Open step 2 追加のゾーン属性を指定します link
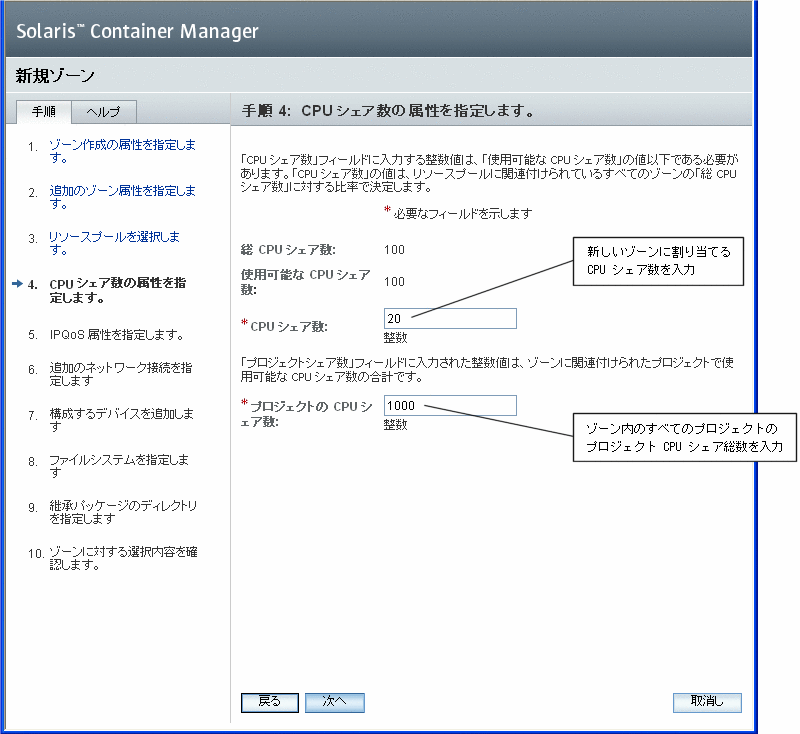The image size is (800, 734). click(x=122, y=197)
